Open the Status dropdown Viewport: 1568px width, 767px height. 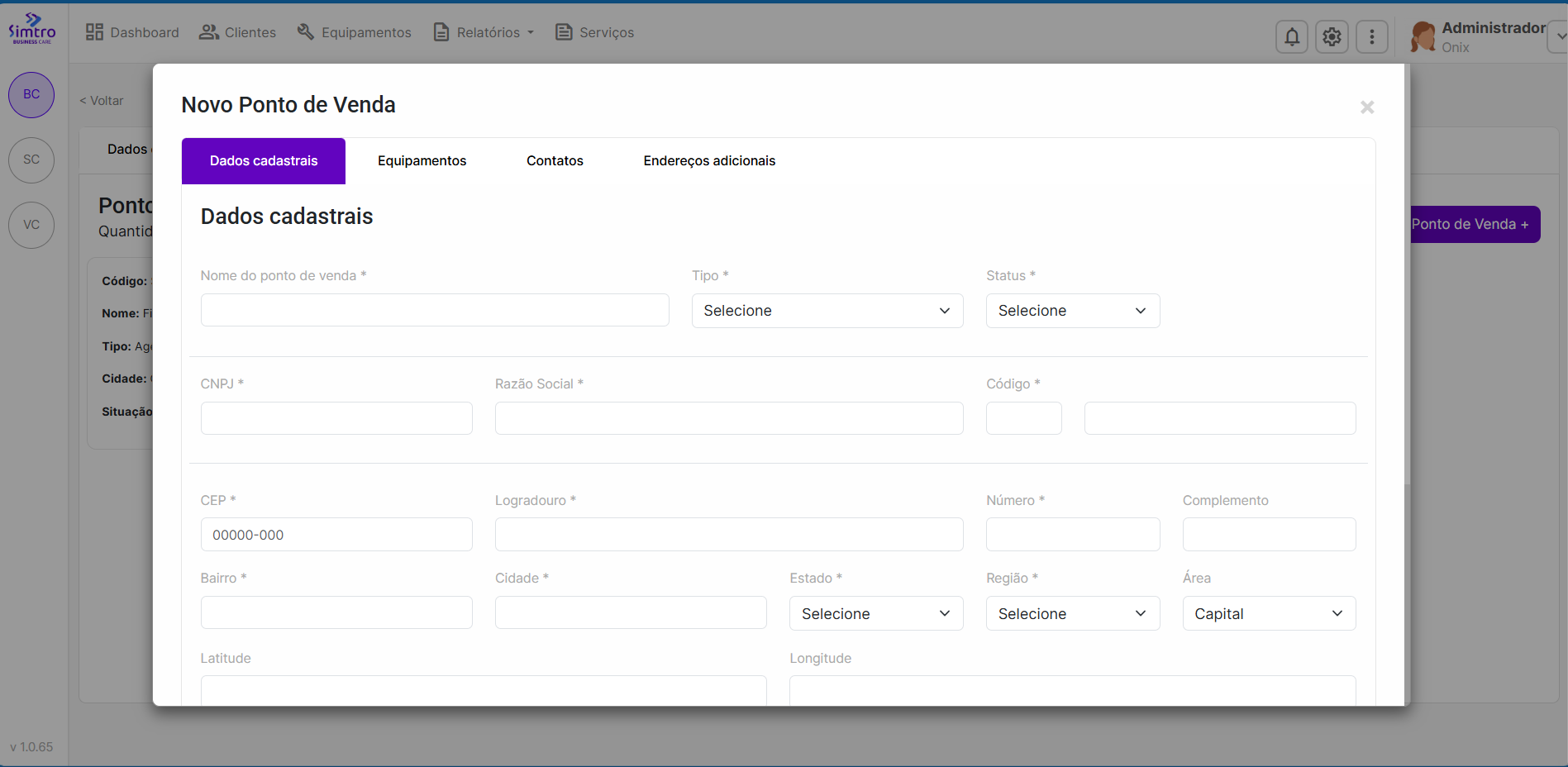click(x=1072, y=311)
